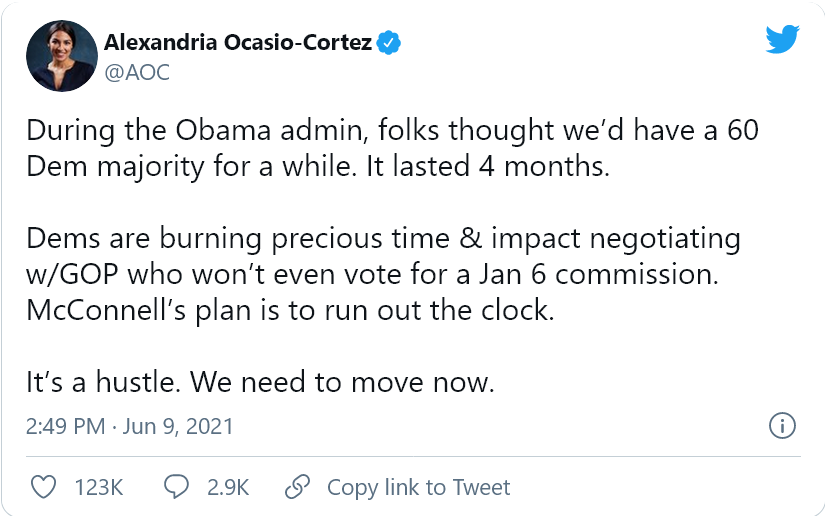
Task: Click the line starting "Dems are burning precious time"
Action: (x=382, y=239)
